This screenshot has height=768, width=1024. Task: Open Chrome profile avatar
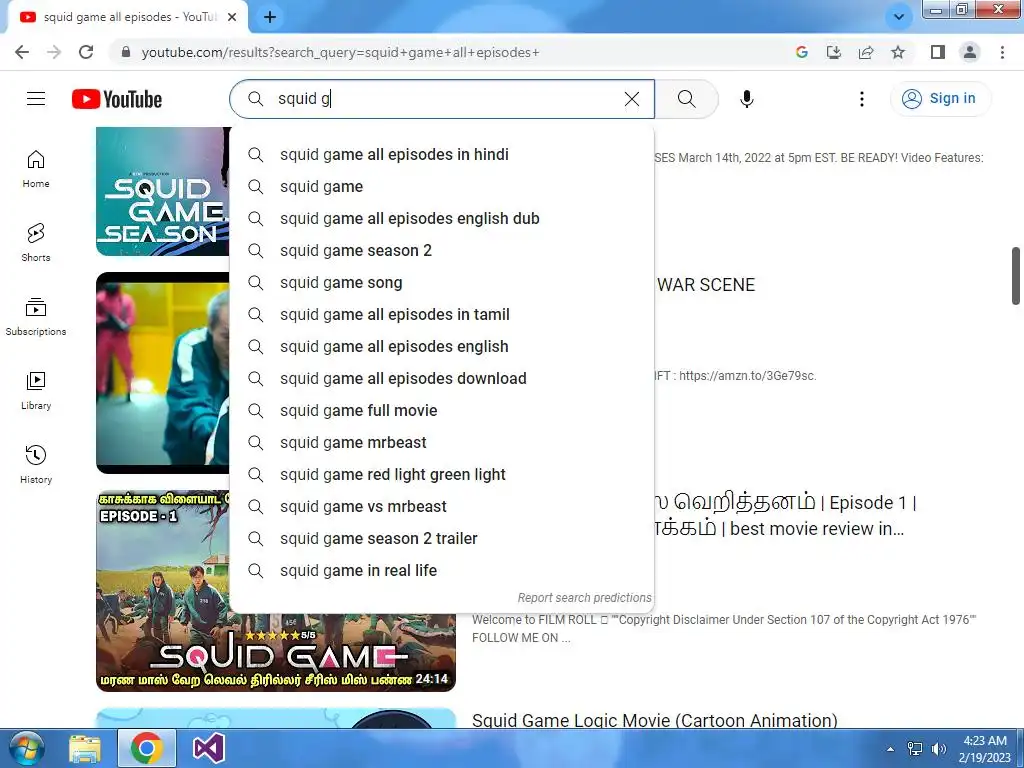(x=970, y=52)
